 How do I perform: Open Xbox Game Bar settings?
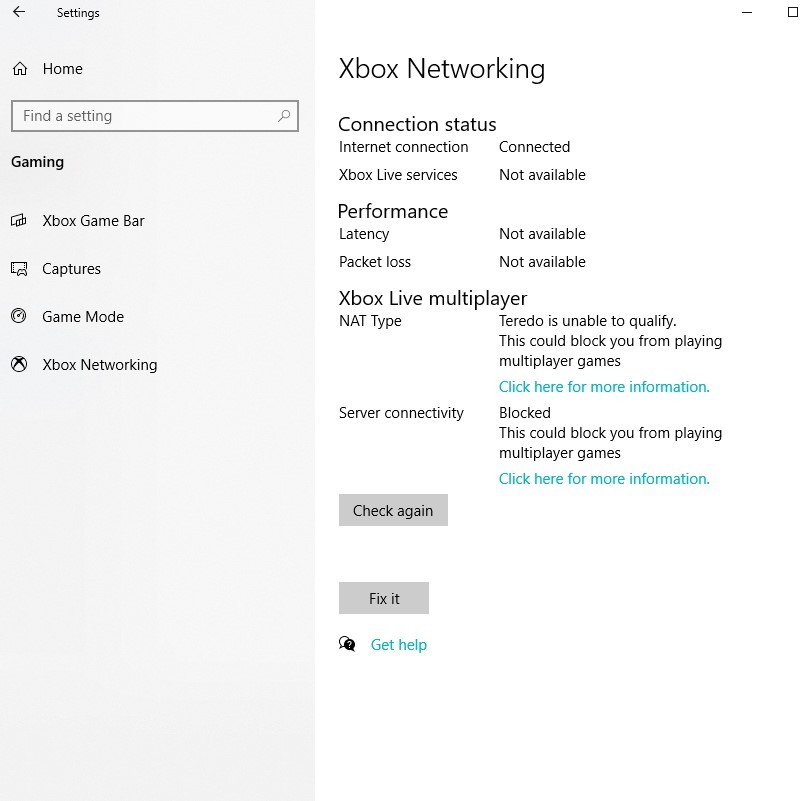(x=93, y=221)
